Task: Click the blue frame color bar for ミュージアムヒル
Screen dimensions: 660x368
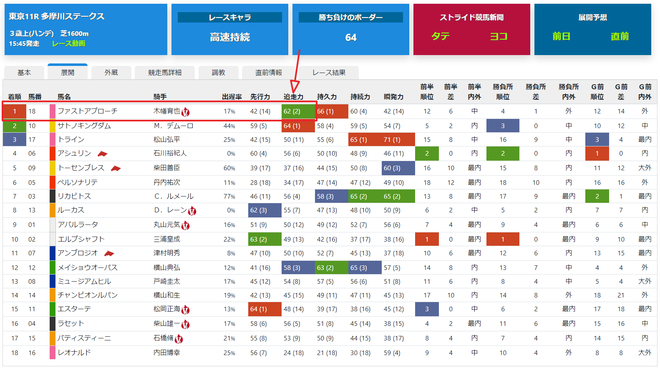Action: pos(53,281)
